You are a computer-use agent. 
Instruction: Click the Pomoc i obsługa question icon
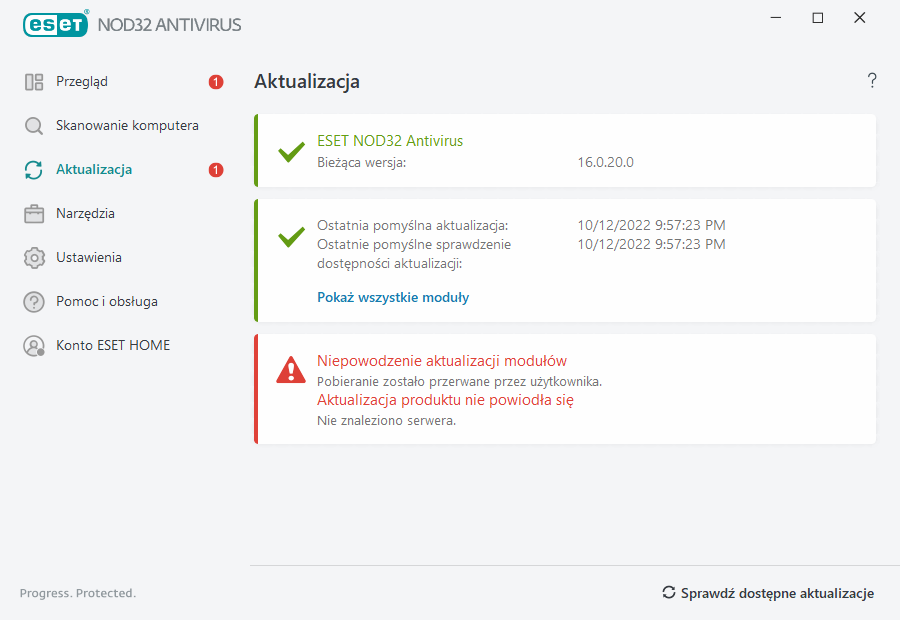34,301
